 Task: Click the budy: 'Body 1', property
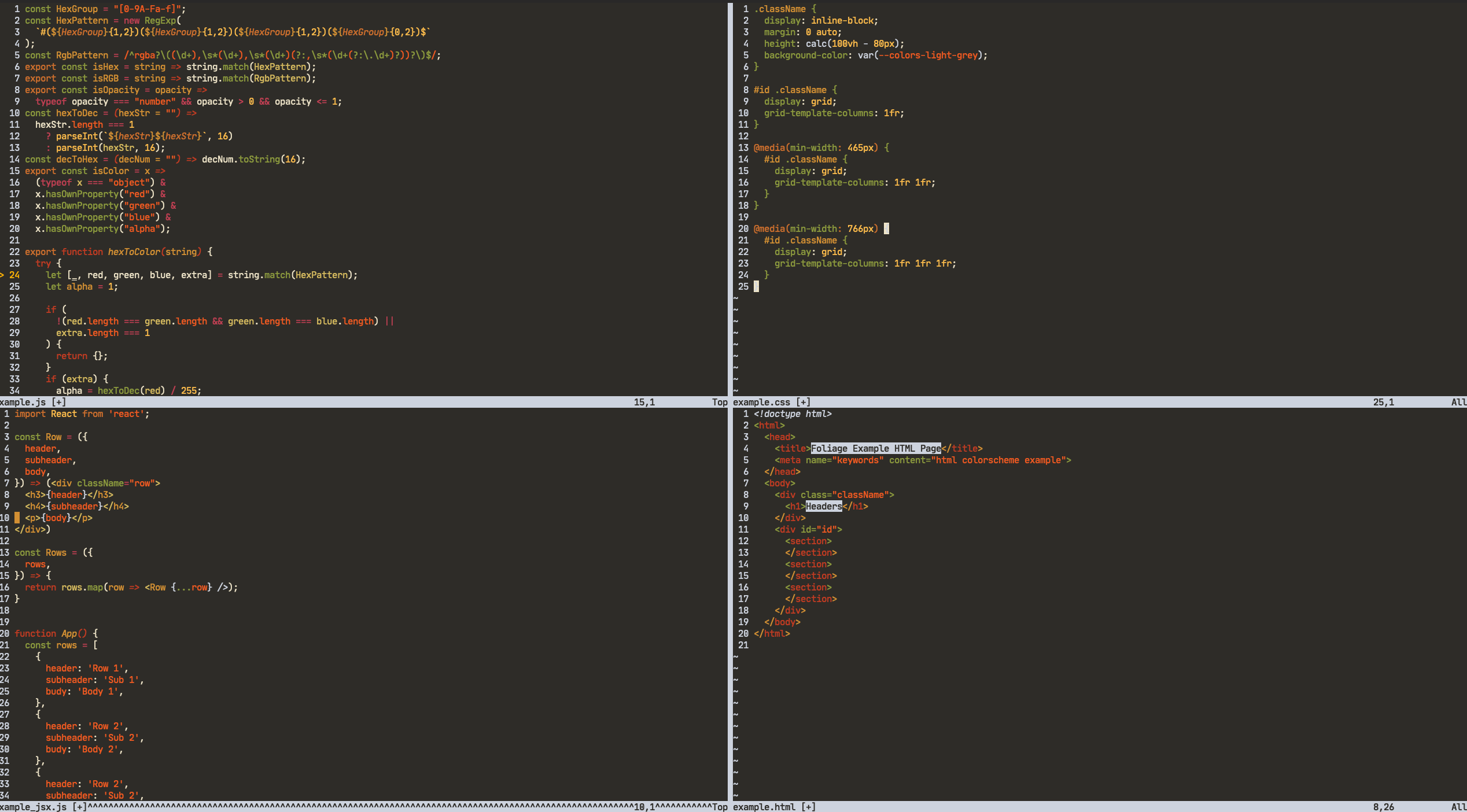point(84,691)
